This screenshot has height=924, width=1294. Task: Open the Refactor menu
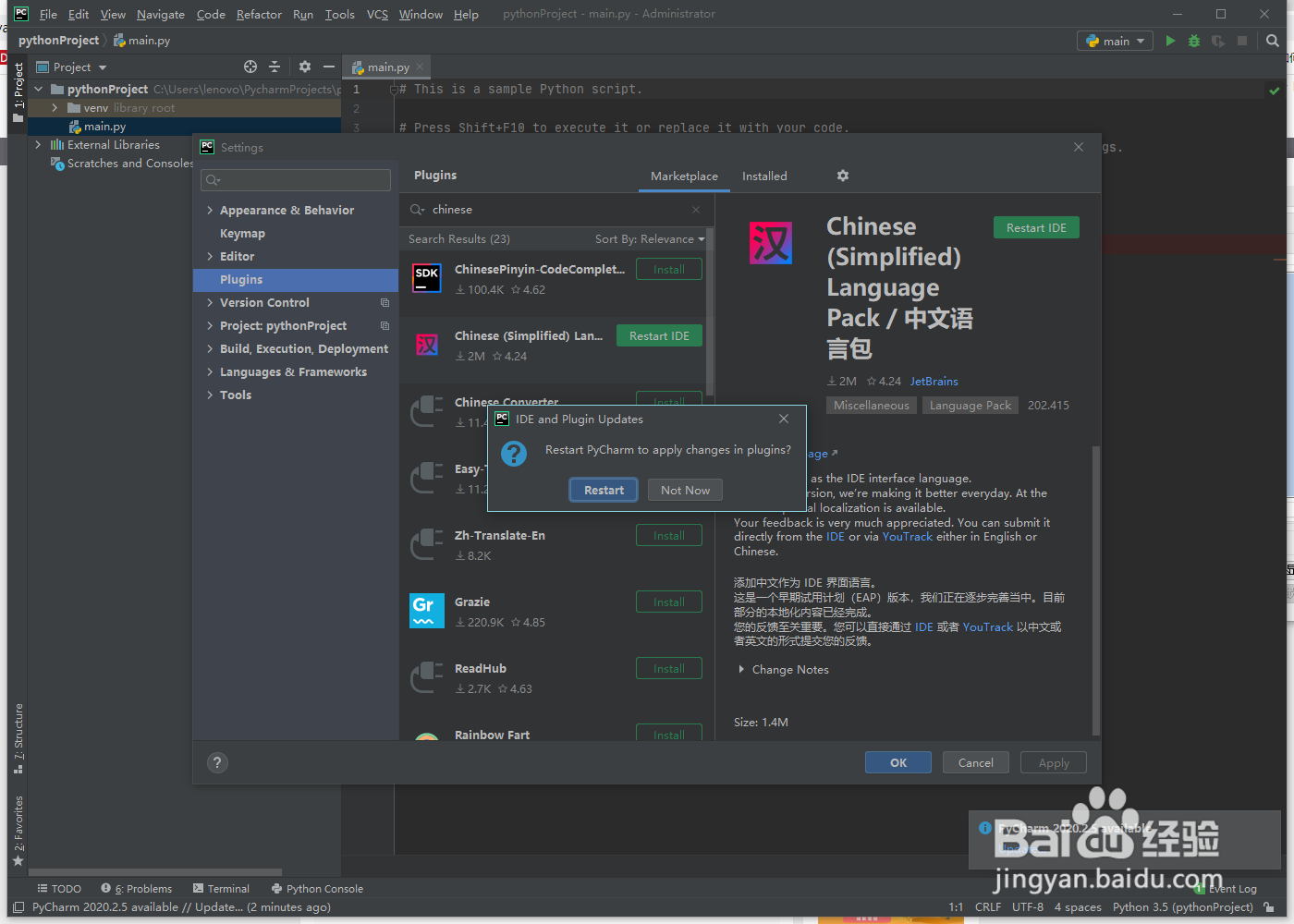[x=259, y=14]
